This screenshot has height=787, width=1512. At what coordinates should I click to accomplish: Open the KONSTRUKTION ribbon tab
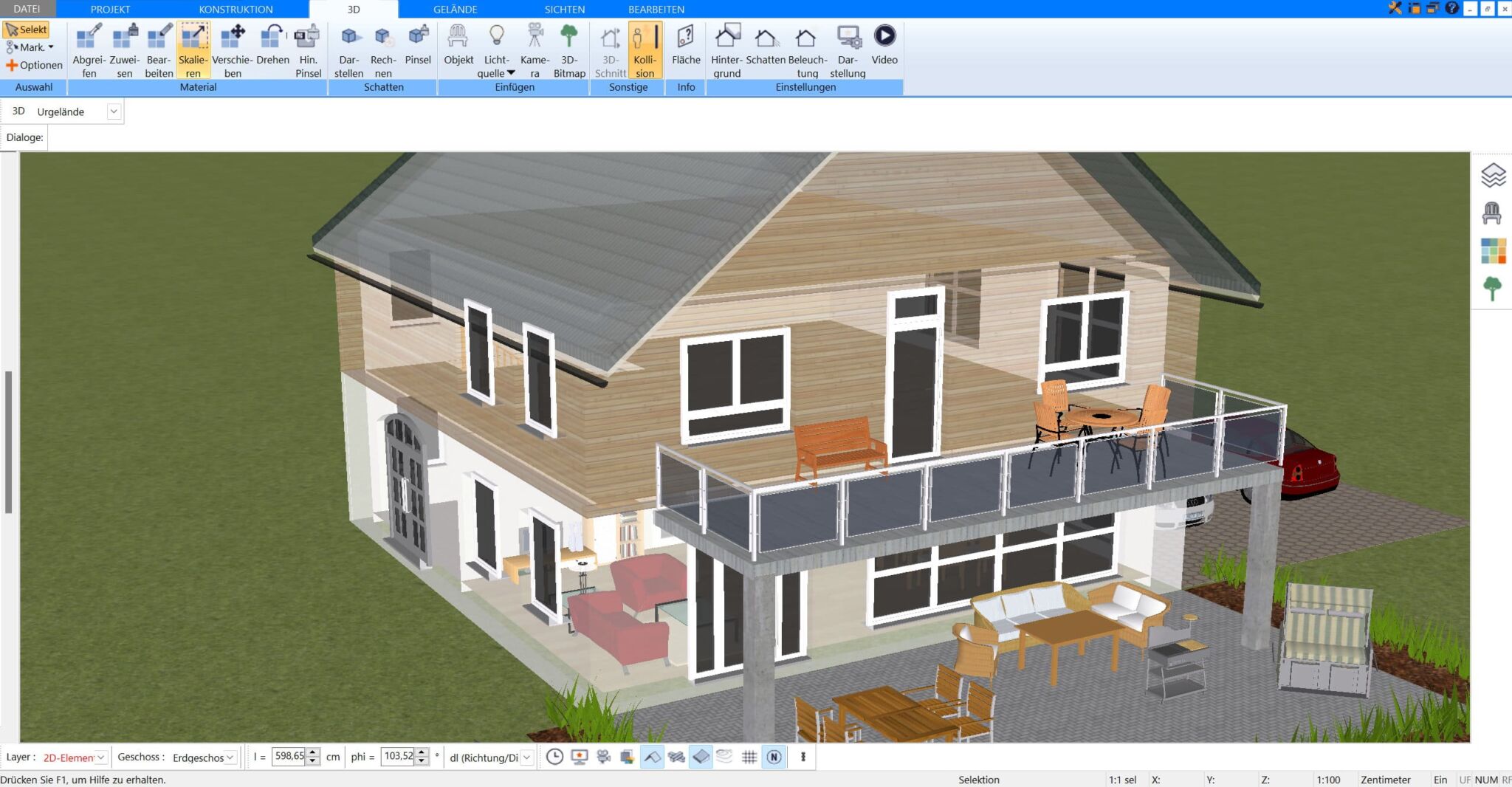click(x=235, y=9)
